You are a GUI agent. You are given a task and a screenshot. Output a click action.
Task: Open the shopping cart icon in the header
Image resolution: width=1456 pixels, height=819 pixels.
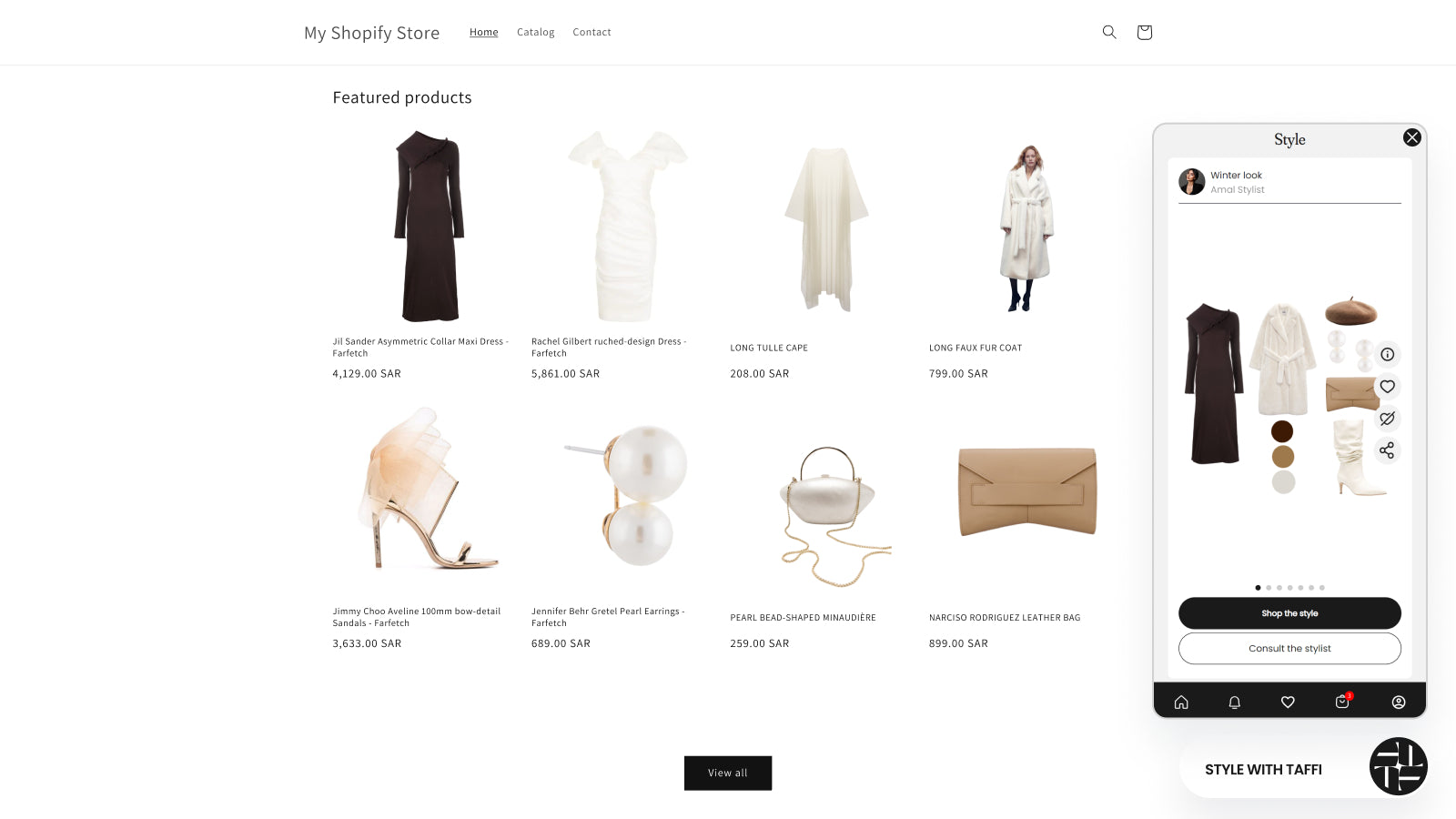coord(1144,32)
